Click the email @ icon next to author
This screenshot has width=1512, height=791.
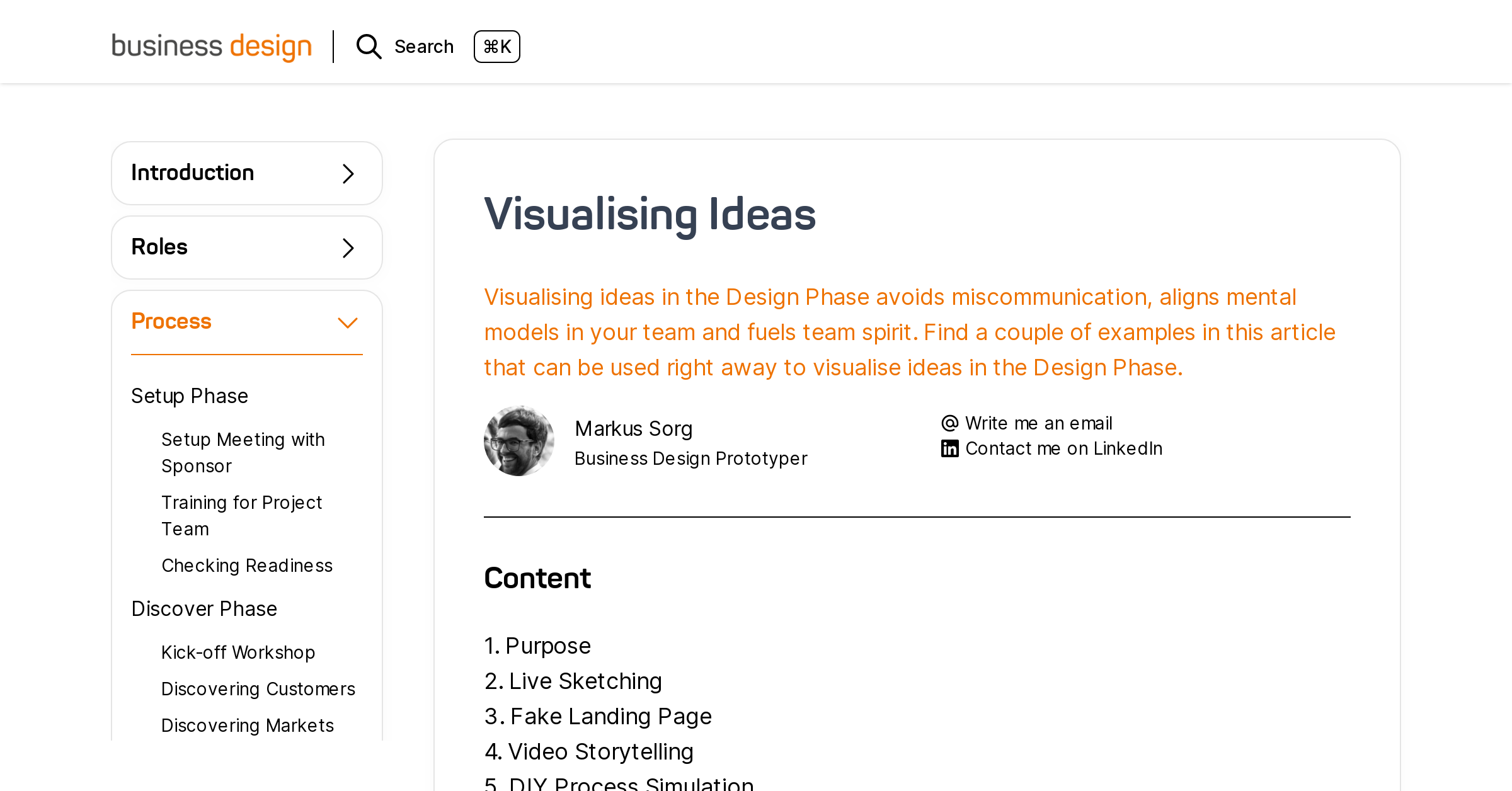pos(949,423)
